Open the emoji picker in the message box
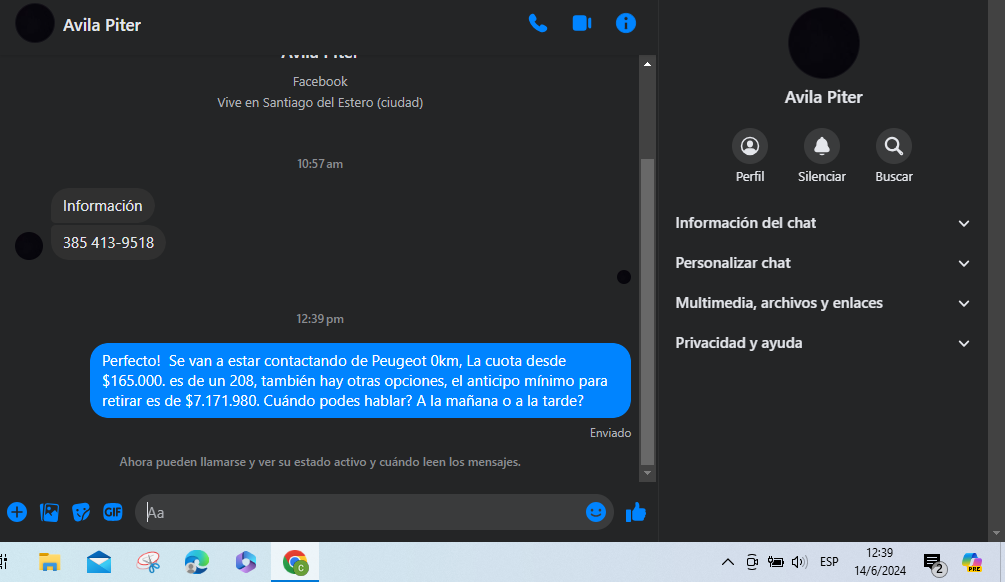This screenshot has height=582, width=1005. click(595, 512)
